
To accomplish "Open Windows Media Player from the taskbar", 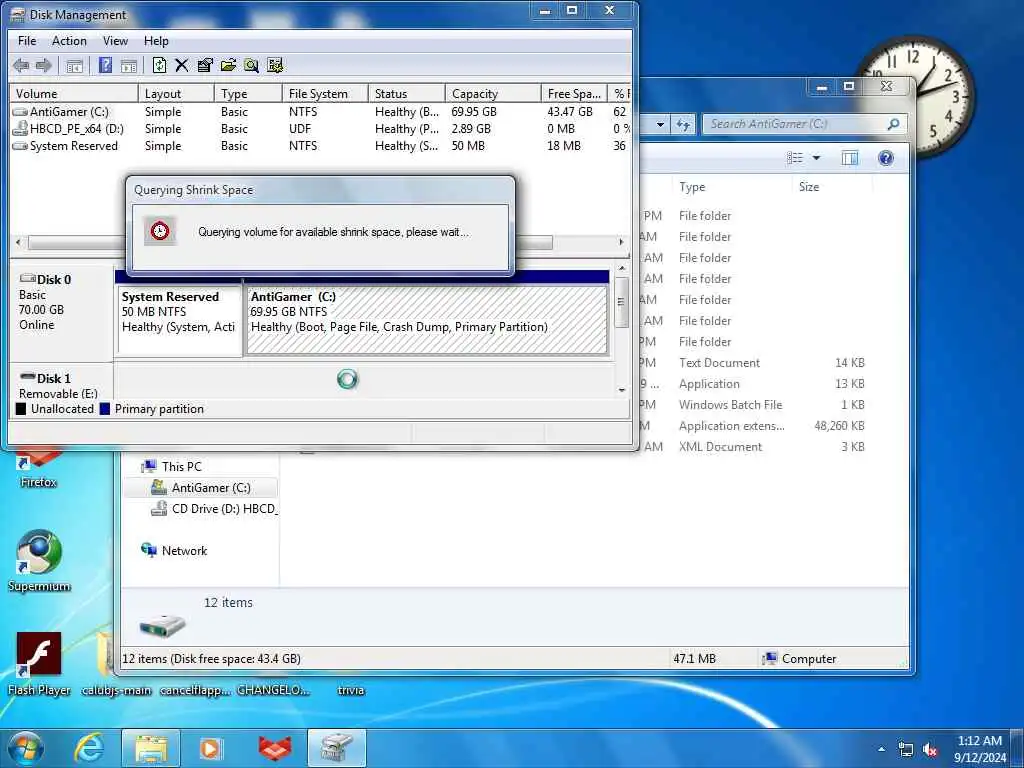I will (211, 748).
